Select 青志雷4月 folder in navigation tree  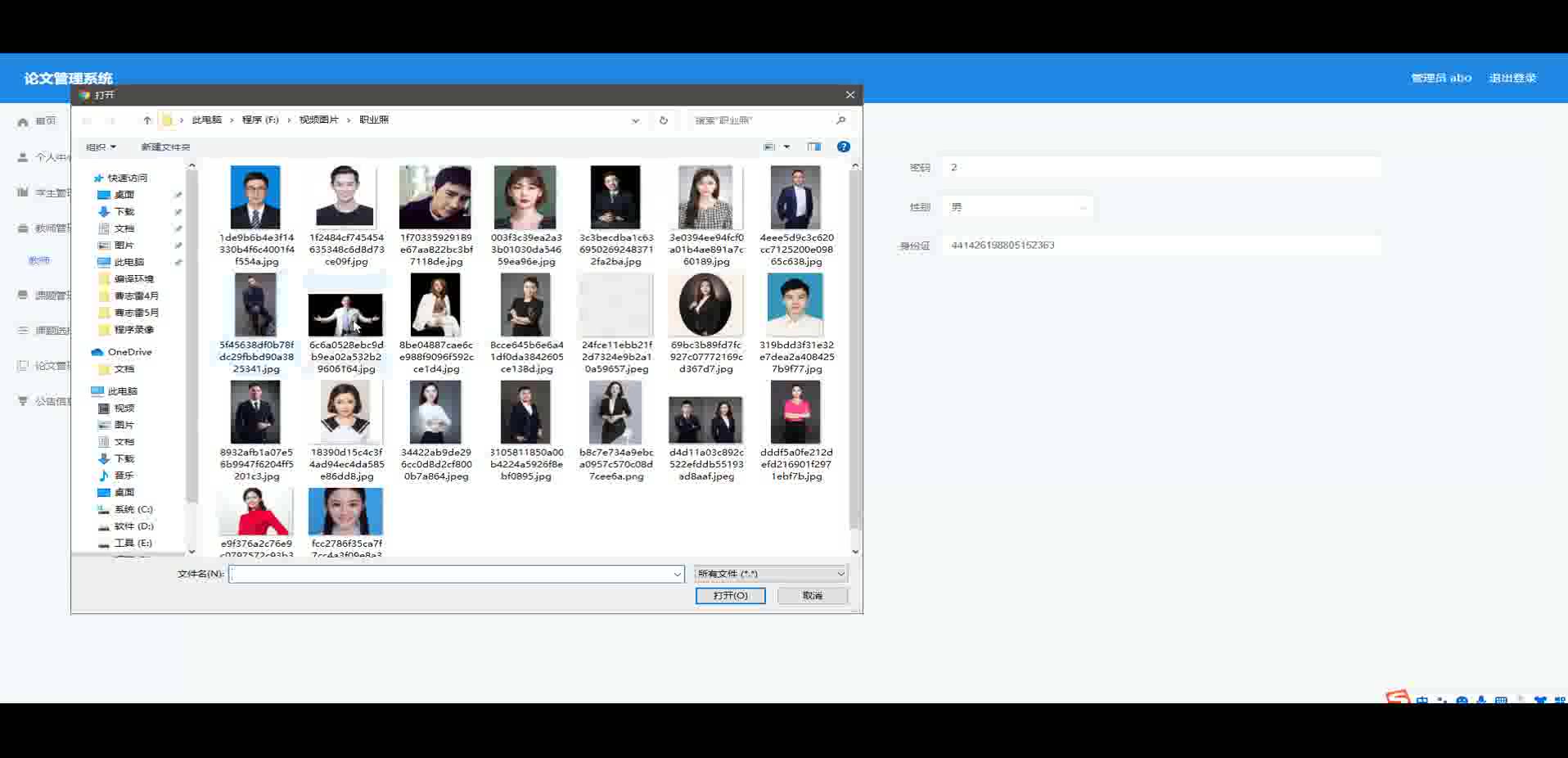(x=137, y=296)
